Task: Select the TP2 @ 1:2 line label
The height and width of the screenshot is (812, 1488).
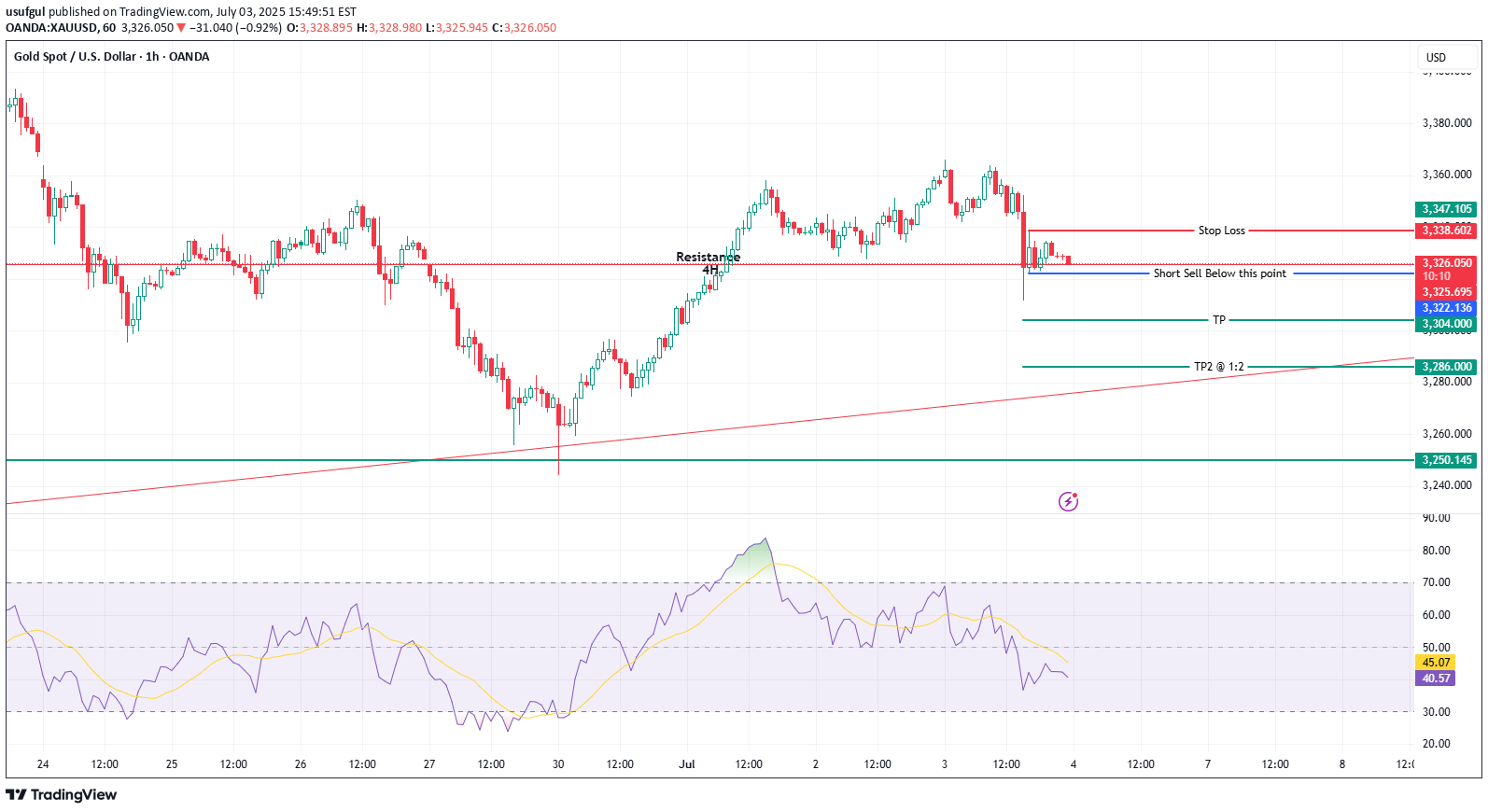Action: point(1218,367)
